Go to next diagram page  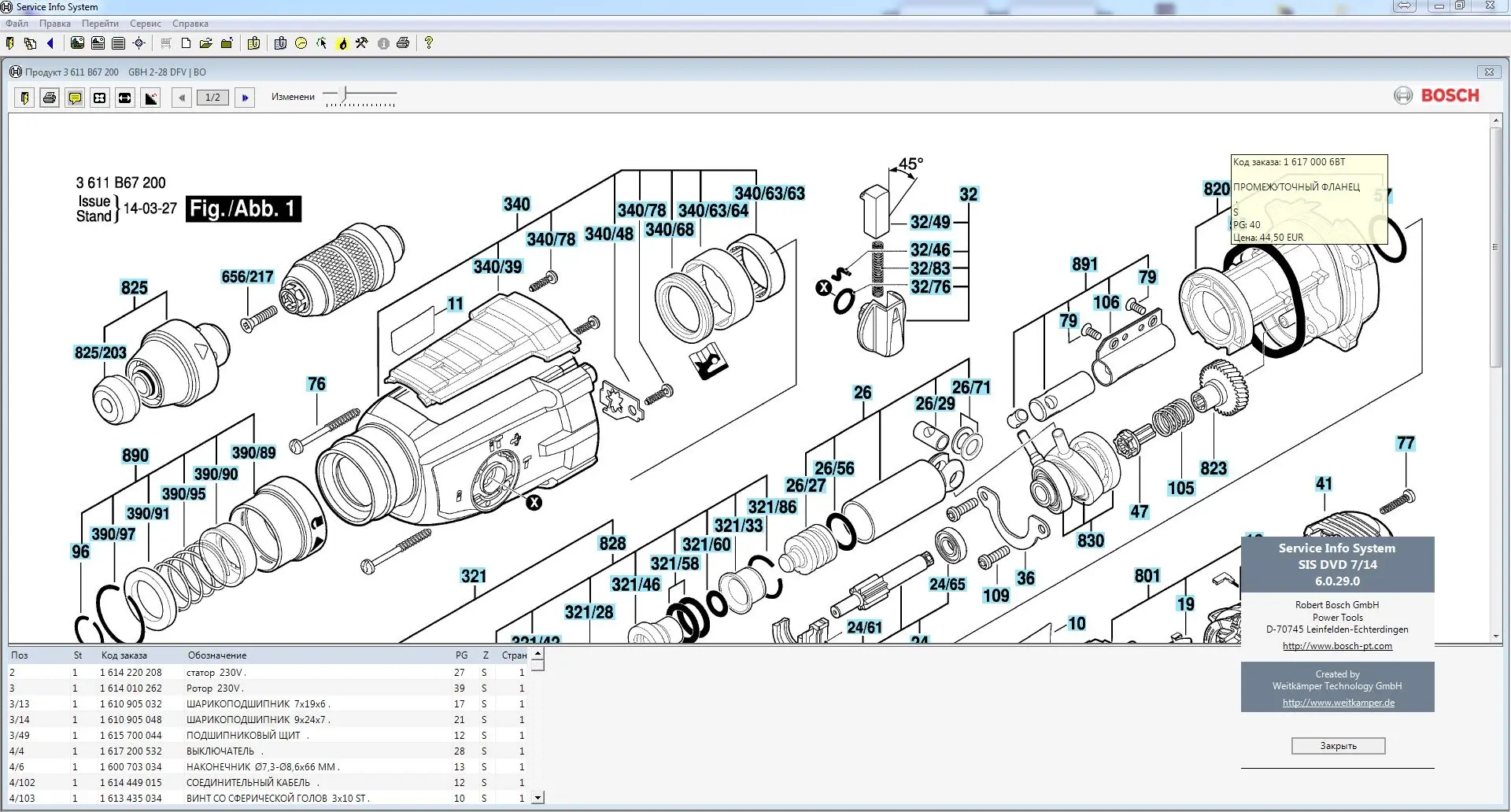[x=245, y=98]
